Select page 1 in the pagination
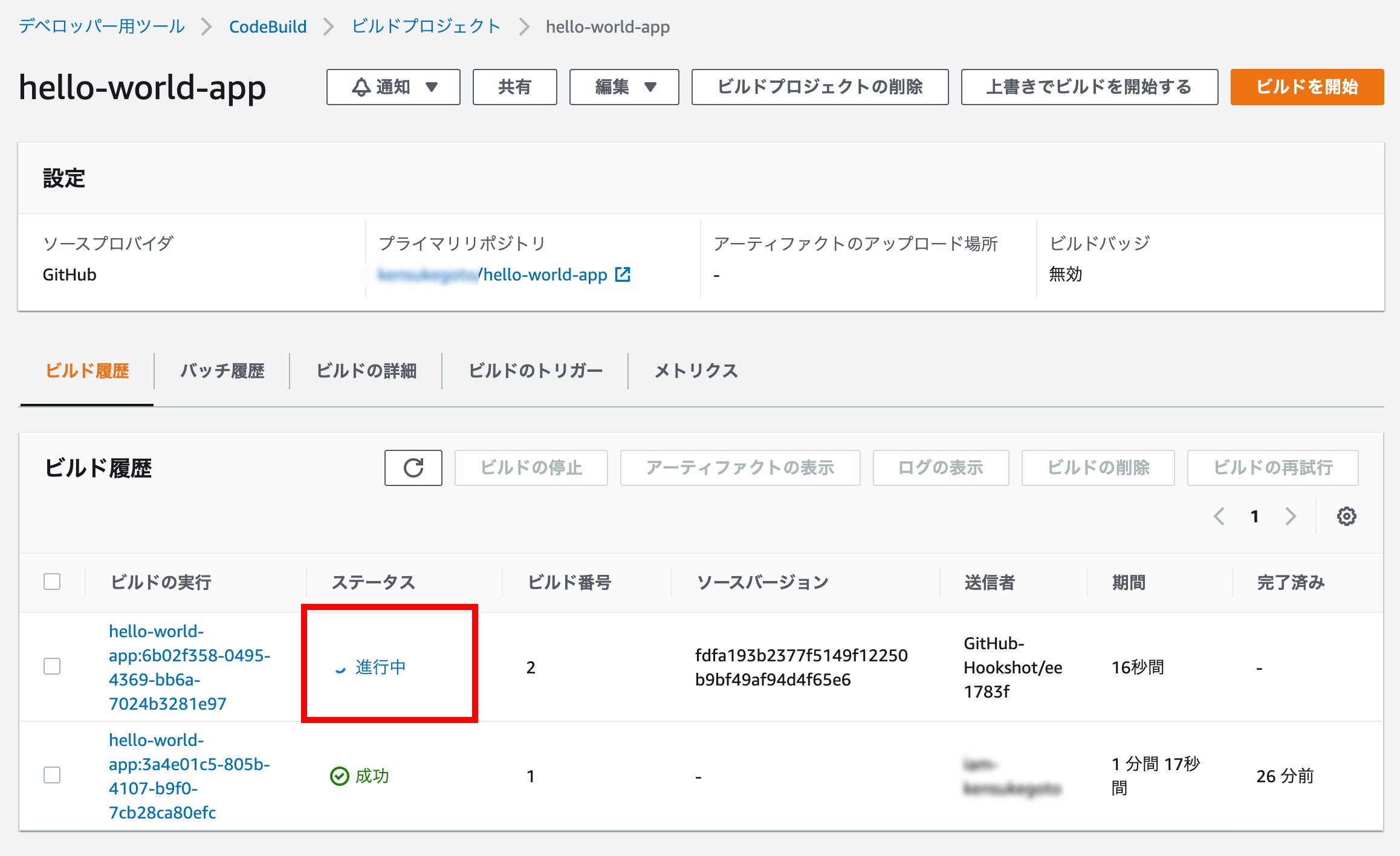1400x856 pixels. click(x=1255, y=516)
